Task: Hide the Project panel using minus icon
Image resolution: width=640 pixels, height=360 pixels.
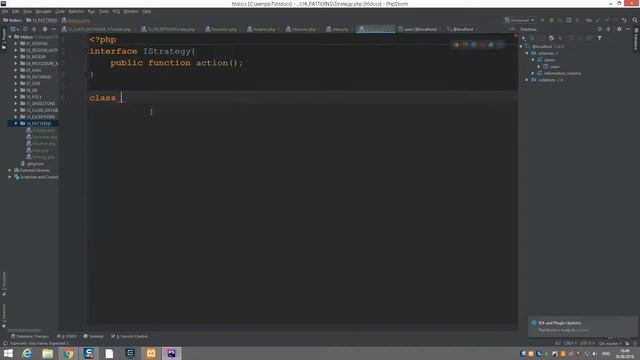Action: click(x=53, y=29)
